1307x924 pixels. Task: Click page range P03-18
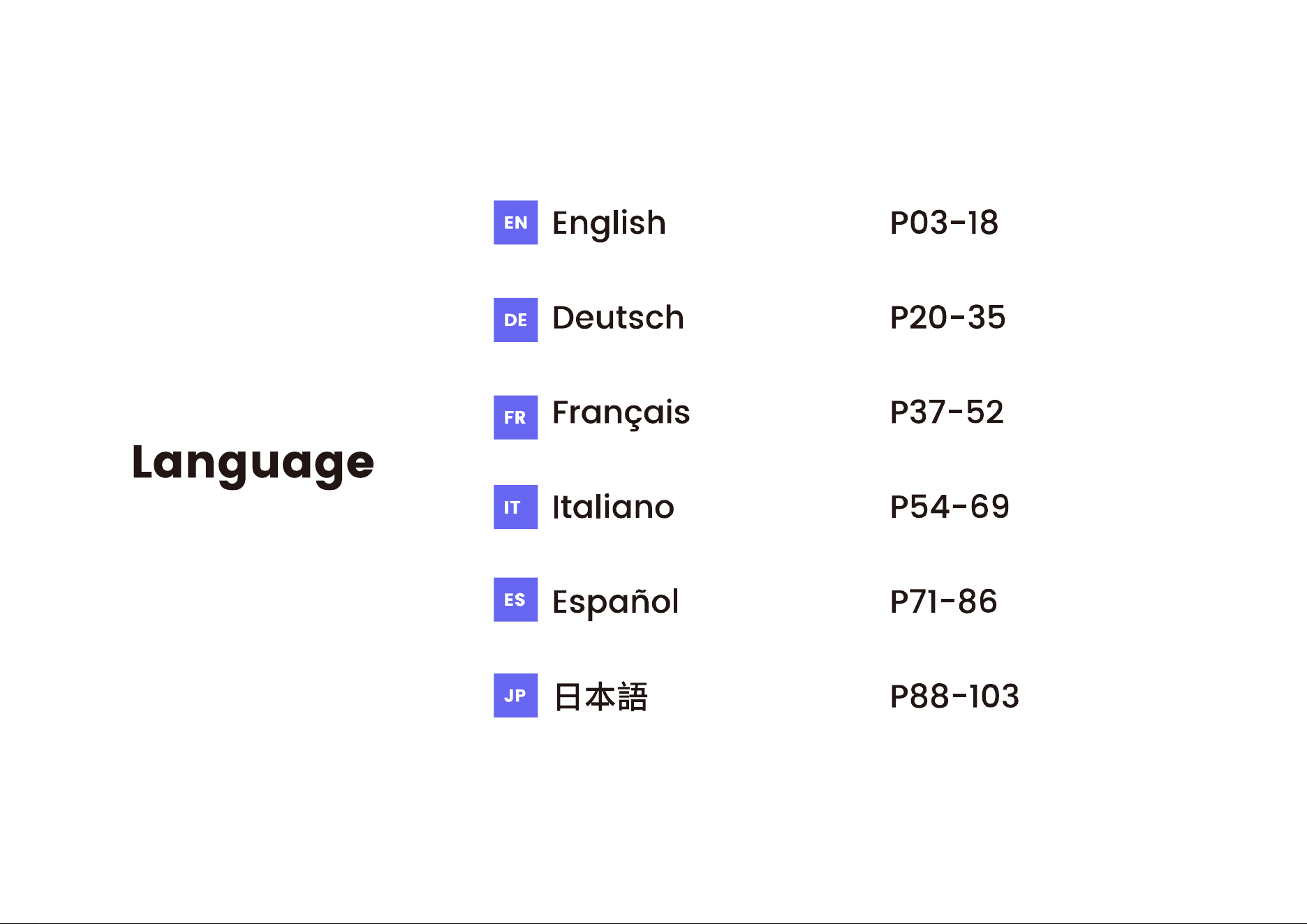point(944,223)
